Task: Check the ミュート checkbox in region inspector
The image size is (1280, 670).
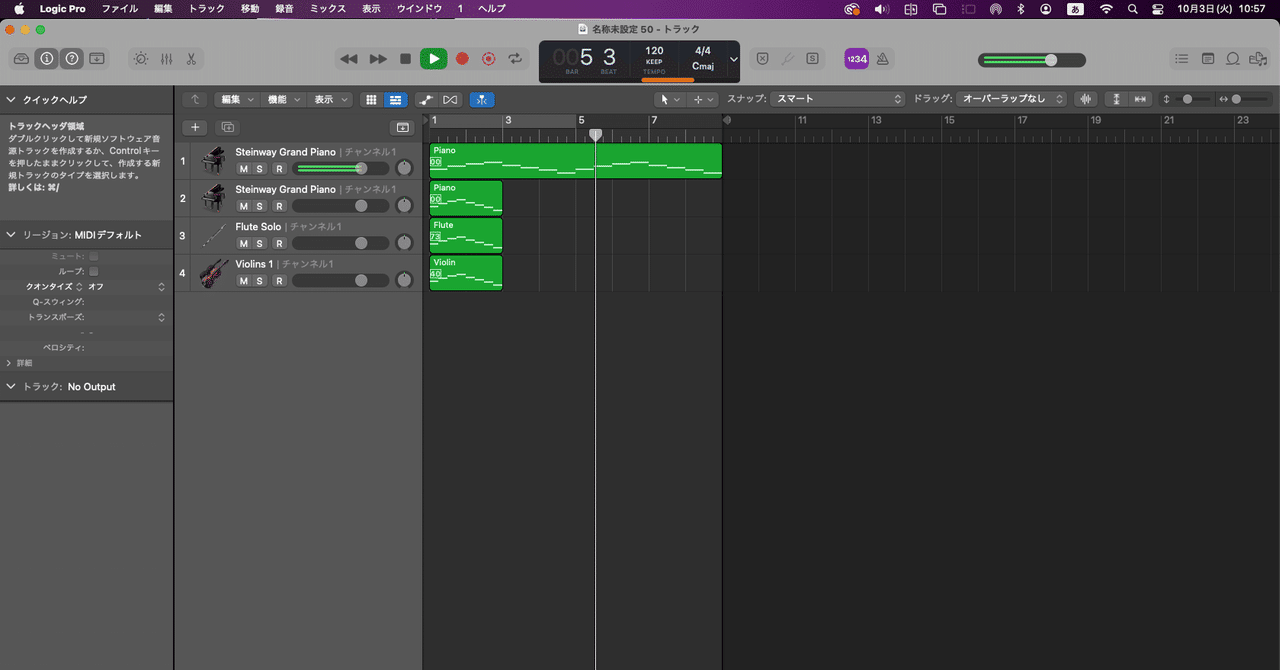Action: coord(93,256)
